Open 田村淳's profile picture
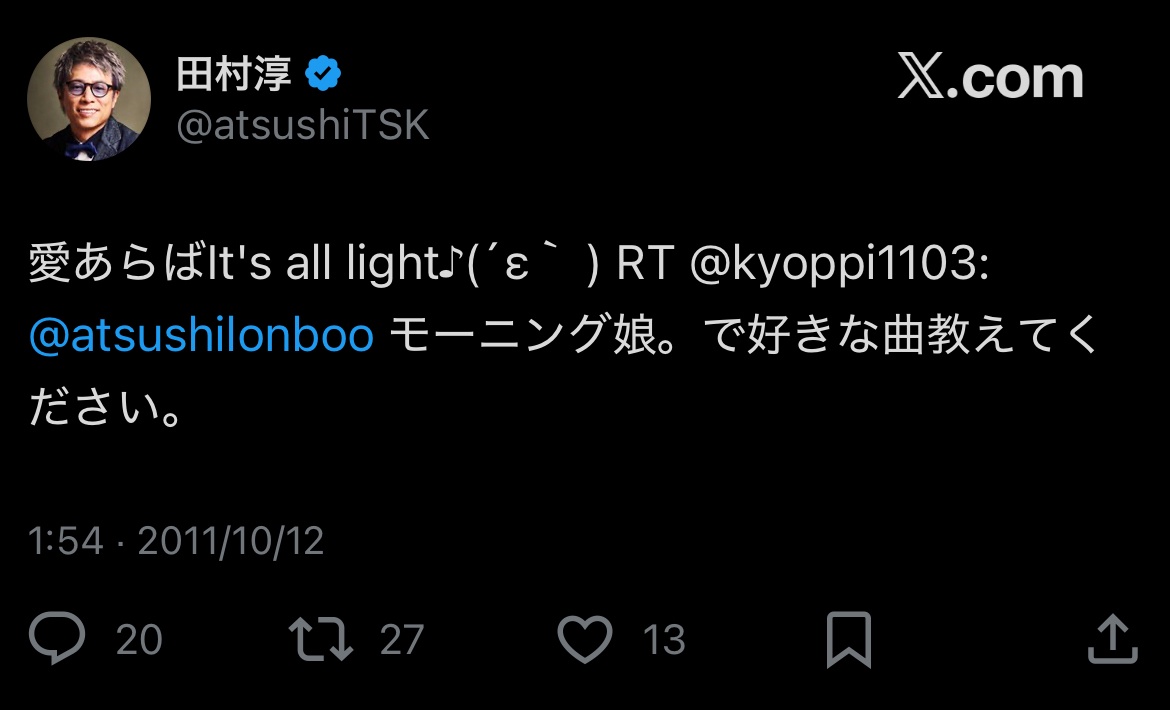1170x710 pixels. (x=89, y=100)
